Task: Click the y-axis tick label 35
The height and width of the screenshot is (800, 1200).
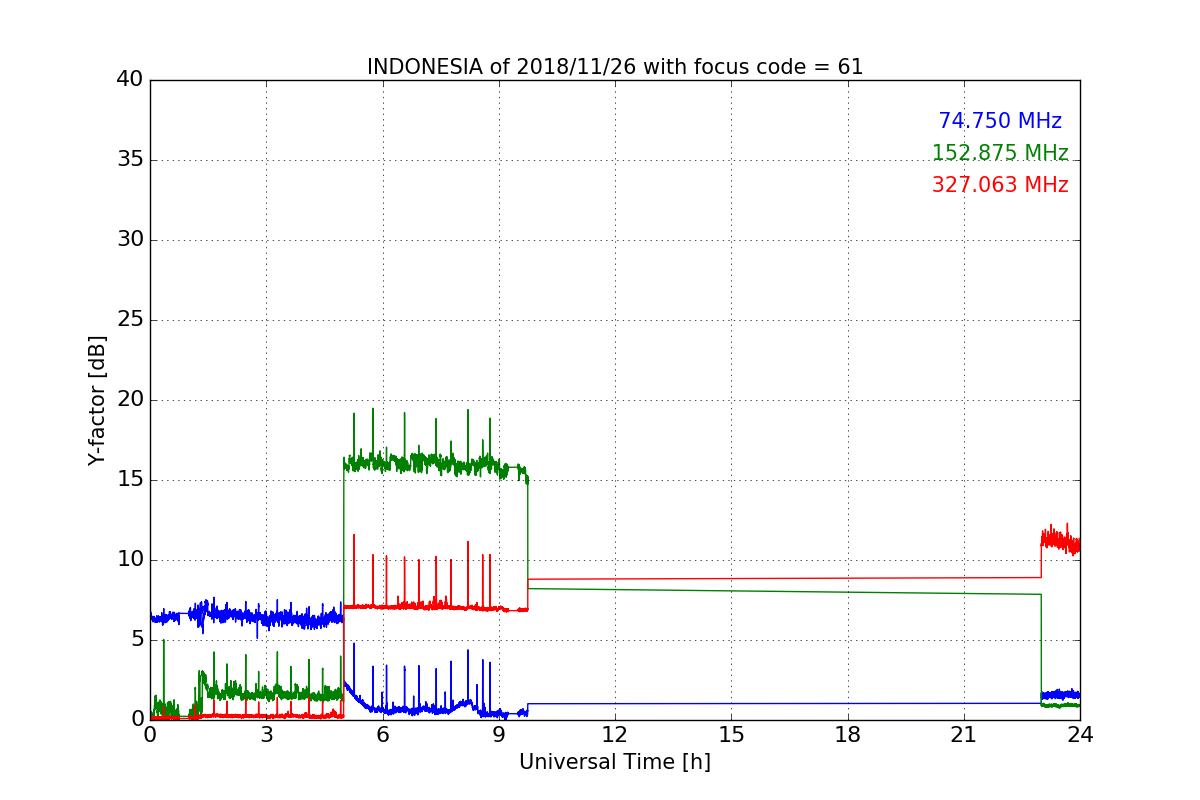Action: (x=130, y=160)
